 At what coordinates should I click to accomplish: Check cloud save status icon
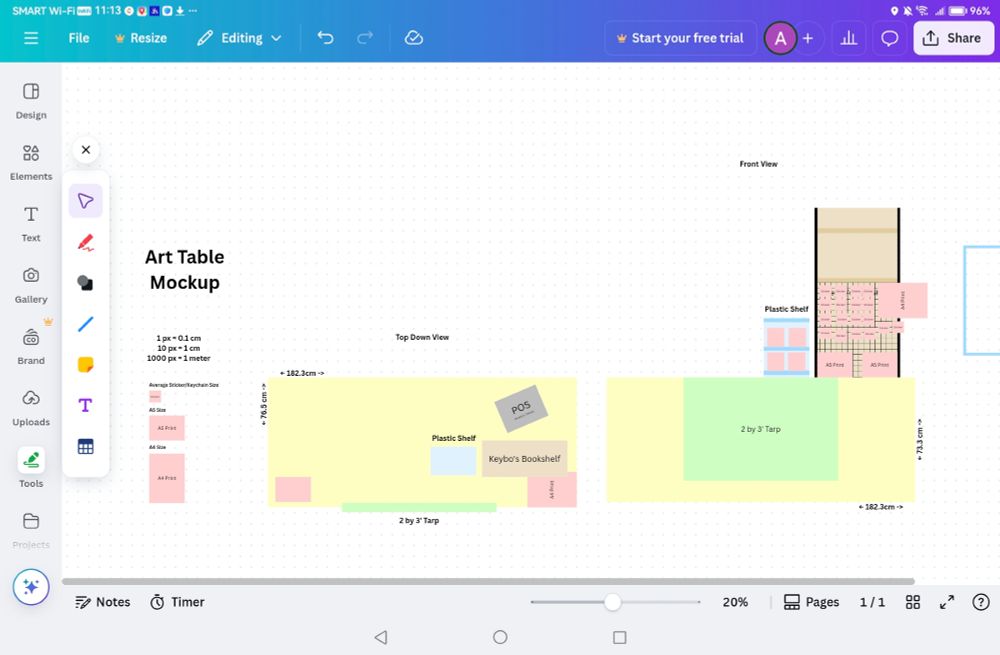(x=414, y=38)
